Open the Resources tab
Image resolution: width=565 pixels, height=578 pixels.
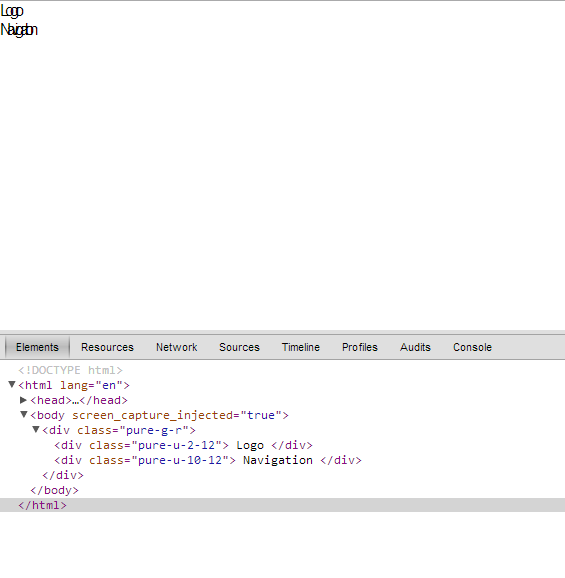pyautogui.click(x=107, y=347)
